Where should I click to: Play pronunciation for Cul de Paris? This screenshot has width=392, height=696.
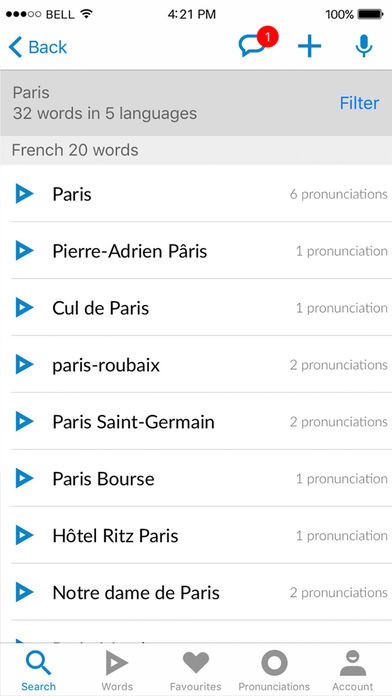click(x=24, y=308)
